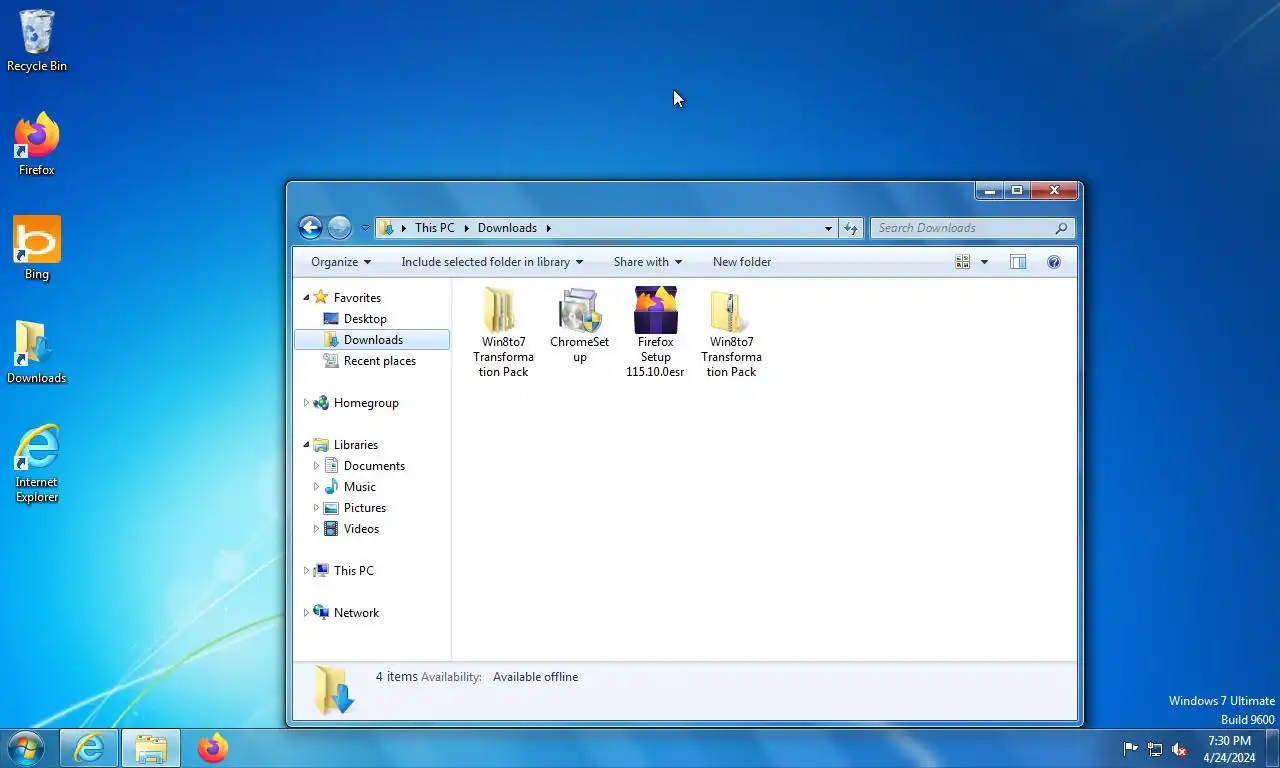Click the network tray icon
The image size is (1280, 768).
coord(1155,749)
